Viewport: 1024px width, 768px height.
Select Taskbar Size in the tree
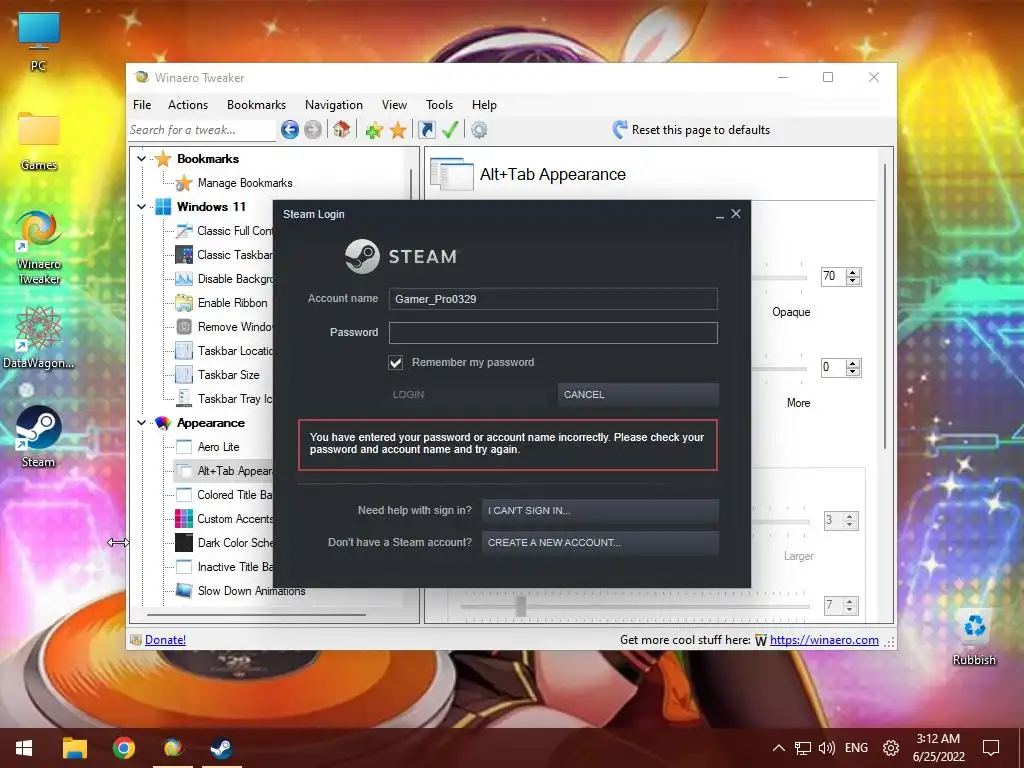pos(228,375)
